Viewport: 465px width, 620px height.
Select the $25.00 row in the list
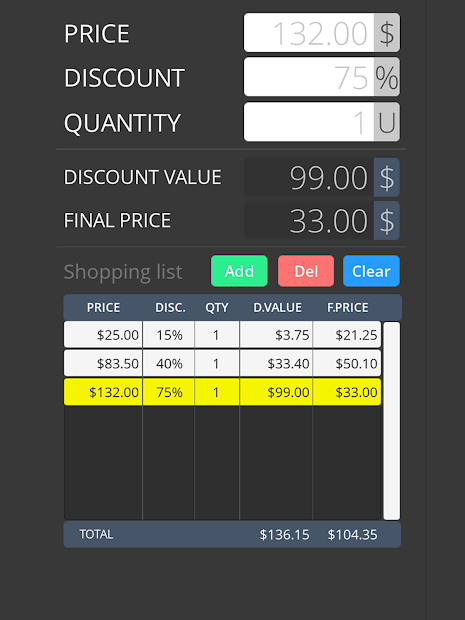223,335
